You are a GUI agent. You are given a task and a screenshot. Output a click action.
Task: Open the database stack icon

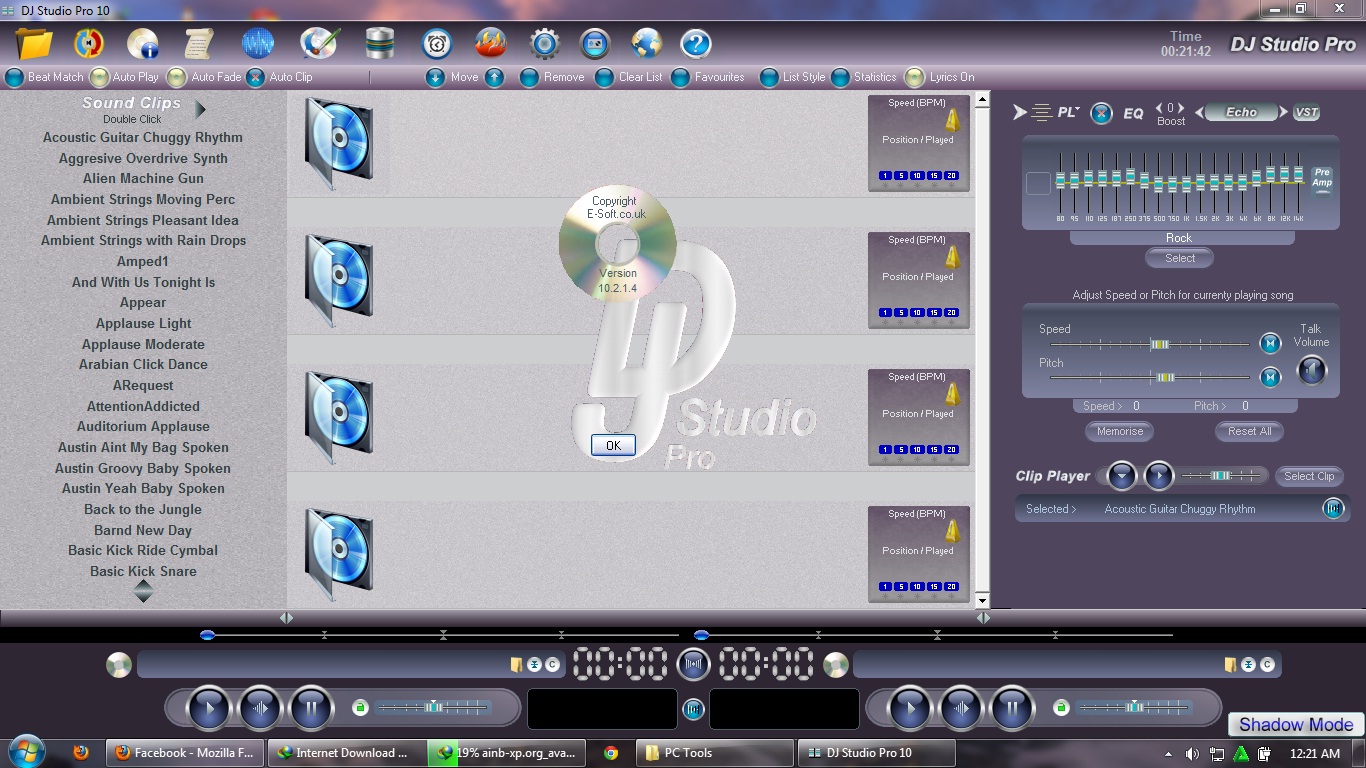pyautogui.click(x=380, y=44)
